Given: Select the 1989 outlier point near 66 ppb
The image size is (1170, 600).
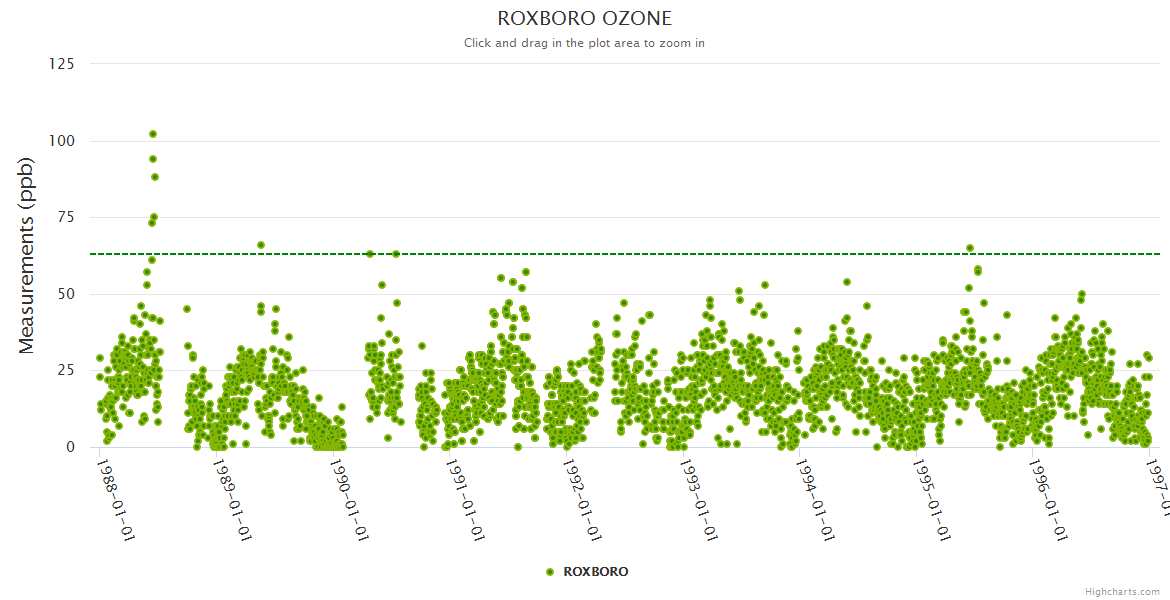Looking at the screenshot, I should [261, 245].
